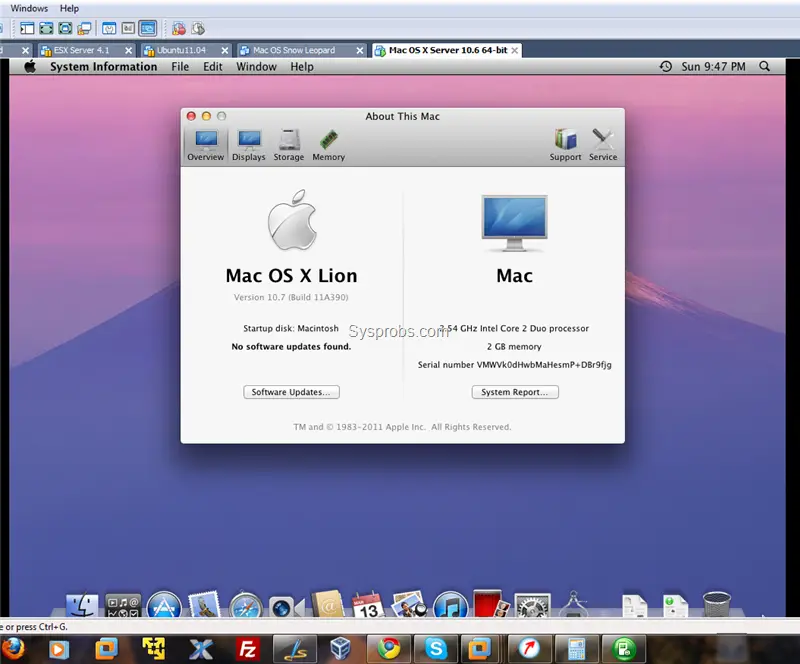Viewport: 800px width, 664px height.
Task: Open the App Store from the dock
Action: (164, 606)
